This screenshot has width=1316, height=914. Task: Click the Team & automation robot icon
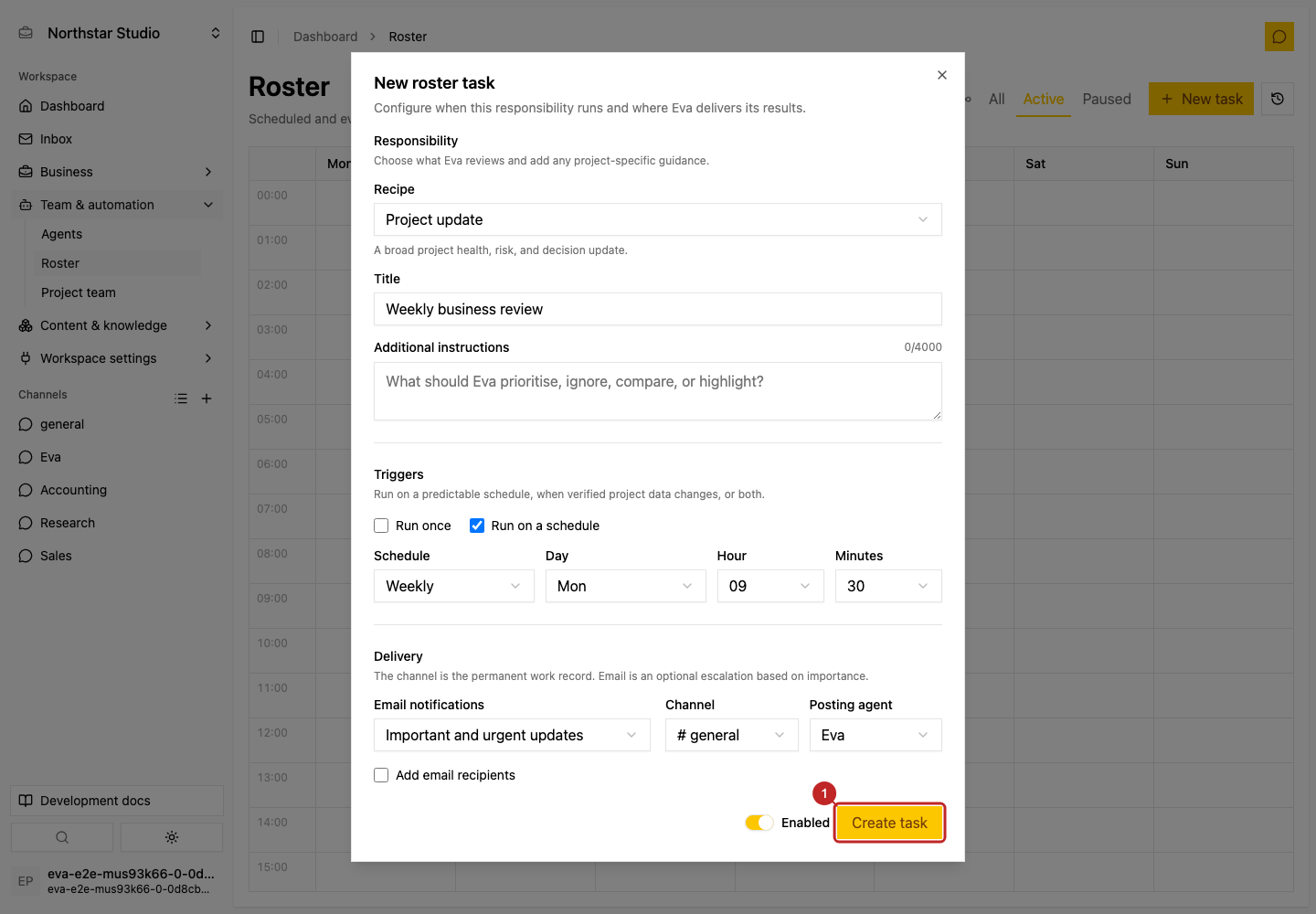(x=26, y=205)
